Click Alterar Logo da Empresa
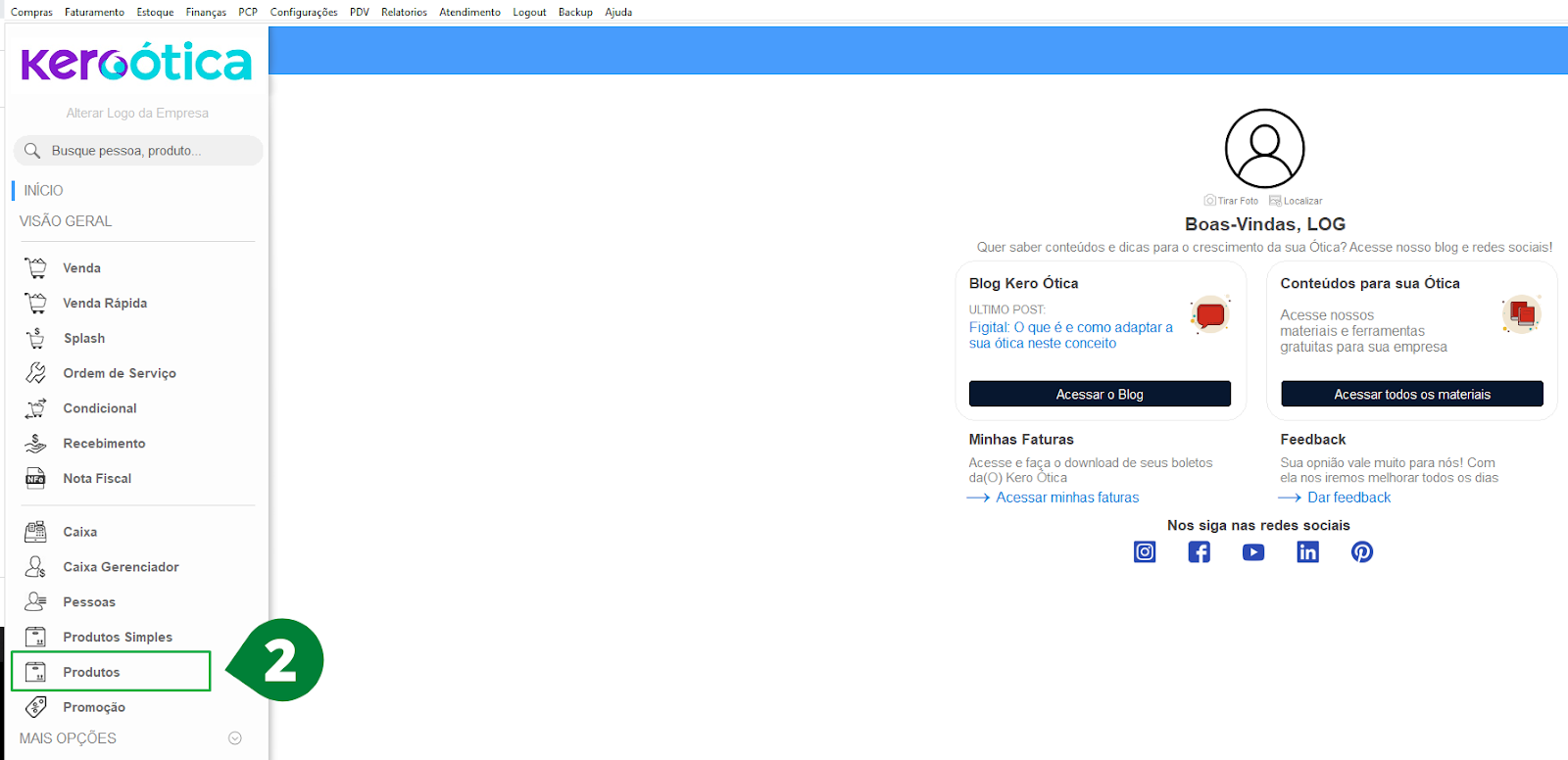Viewport: 1568px width, 760px height. 137,113
